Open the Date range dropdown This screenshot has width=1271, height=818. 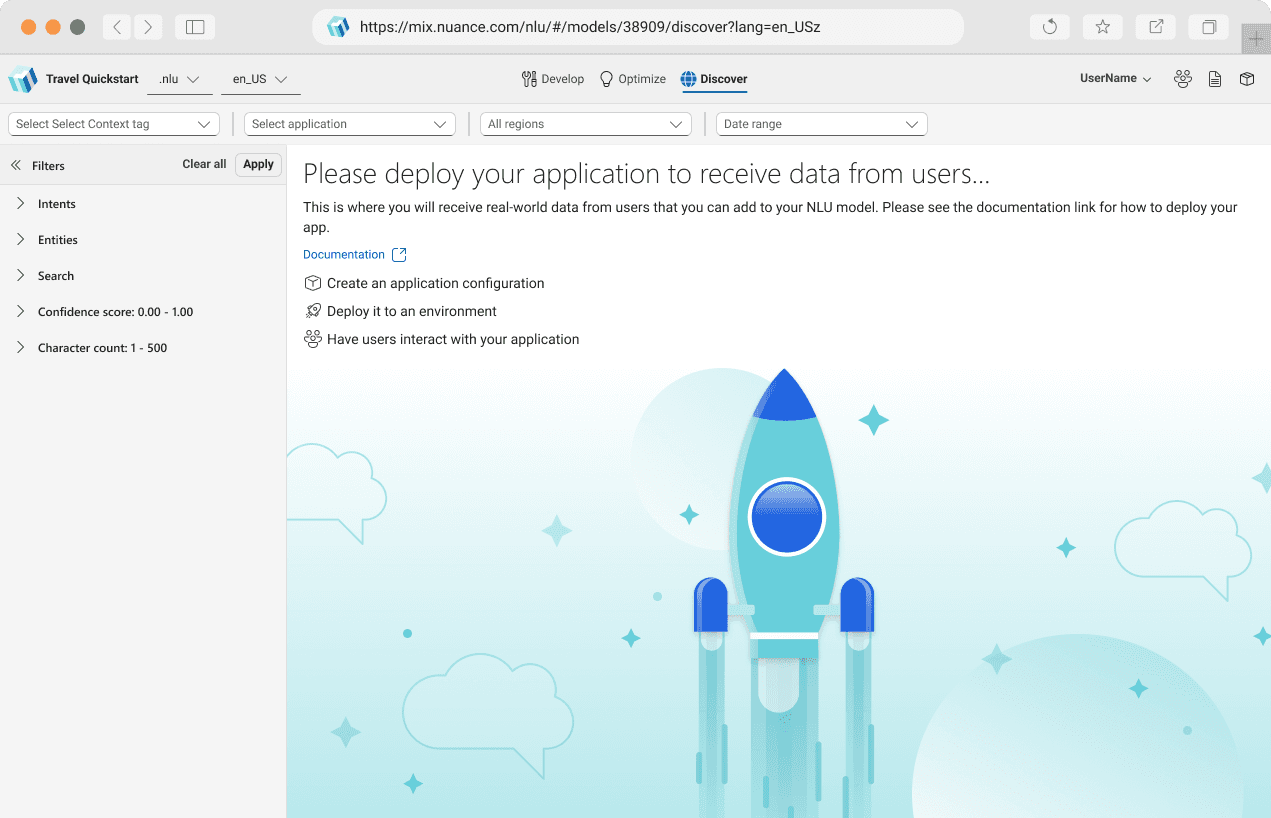[x=822, y=124]
